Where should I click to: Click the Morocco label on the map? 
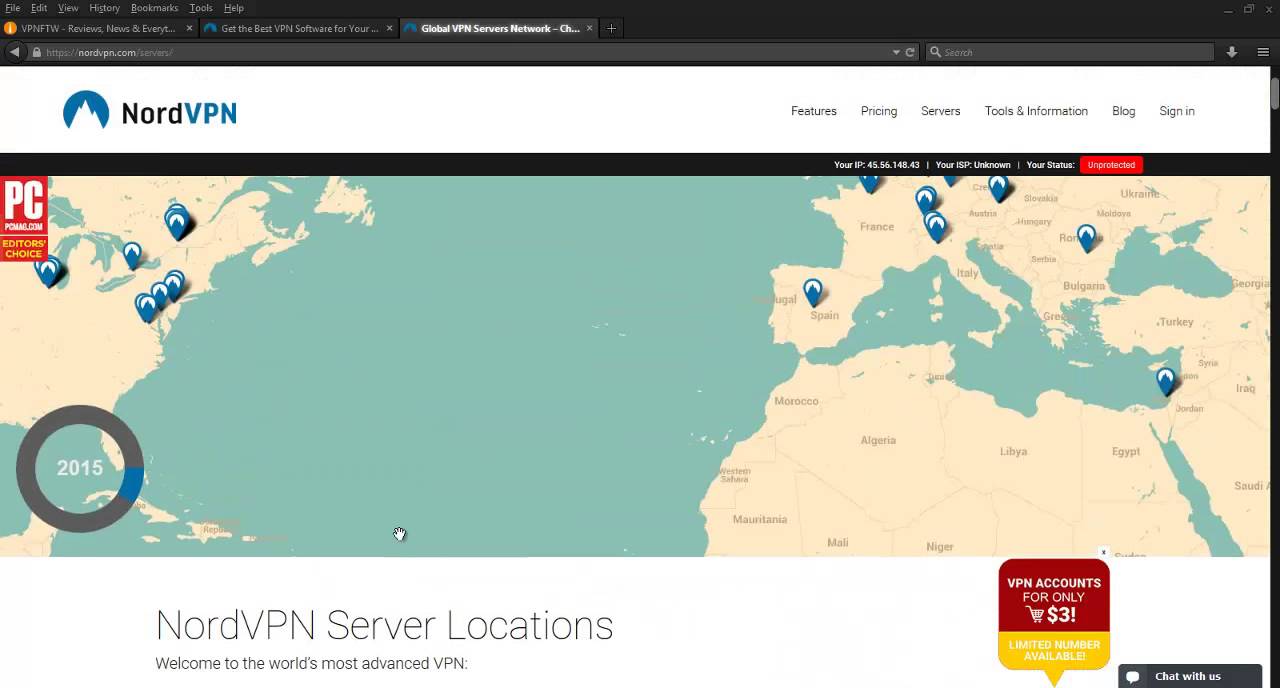[796, 401]
